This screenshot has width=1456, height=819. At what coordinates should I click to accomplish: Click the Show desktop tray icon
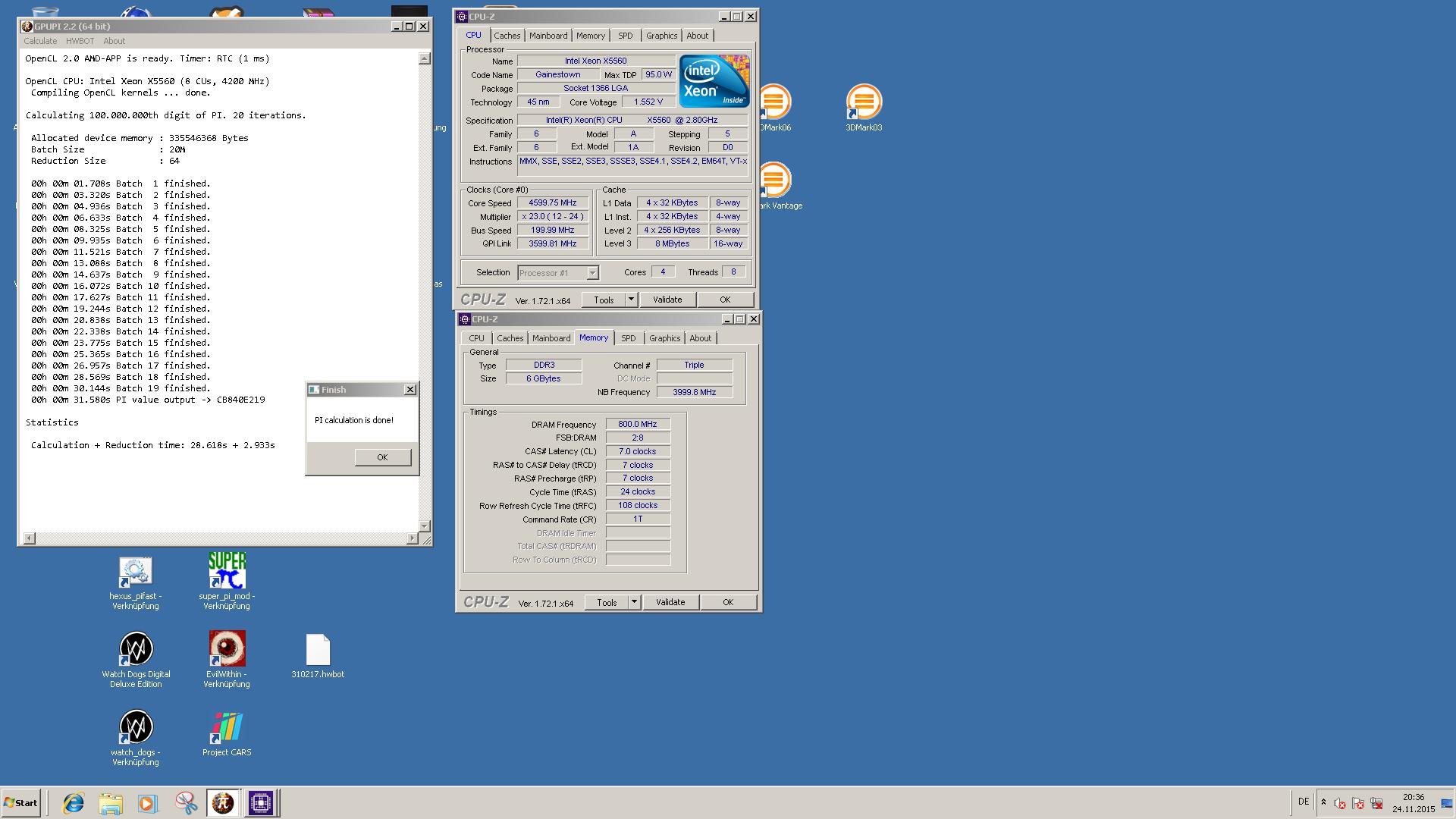point(1448,803)
